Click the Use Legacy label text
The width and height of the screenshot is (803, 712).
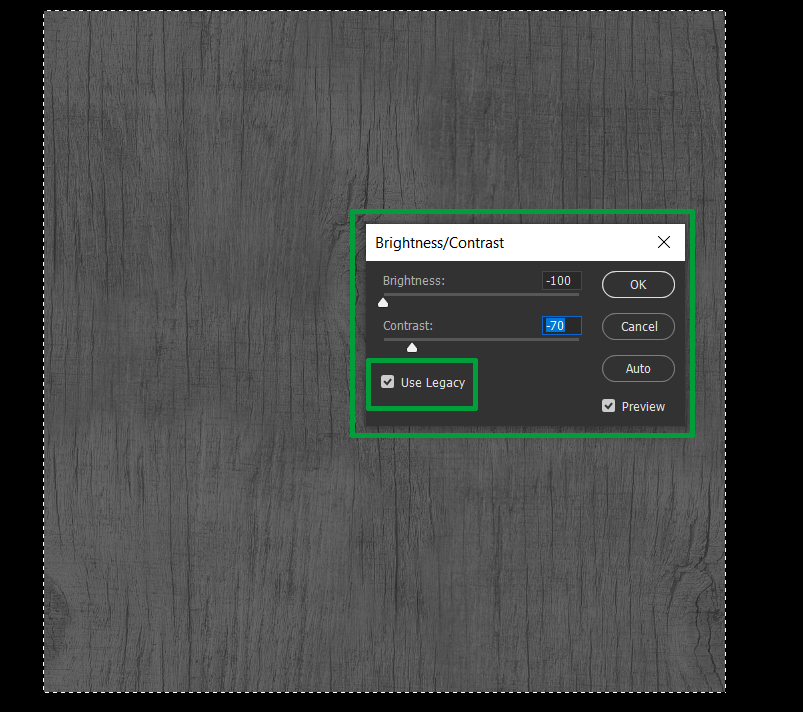pyautogui.click(x=433, y=383)
